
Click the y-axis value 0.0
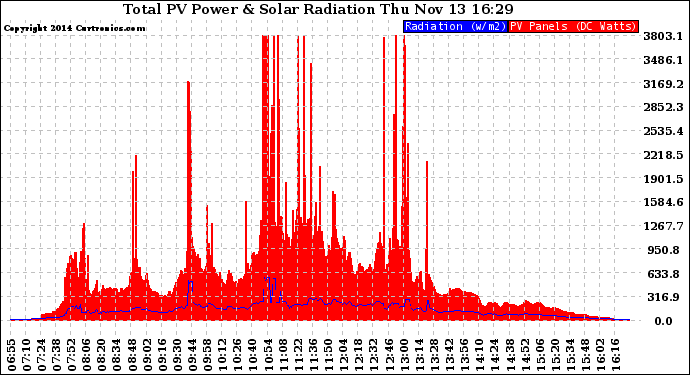tap(663, 321)
